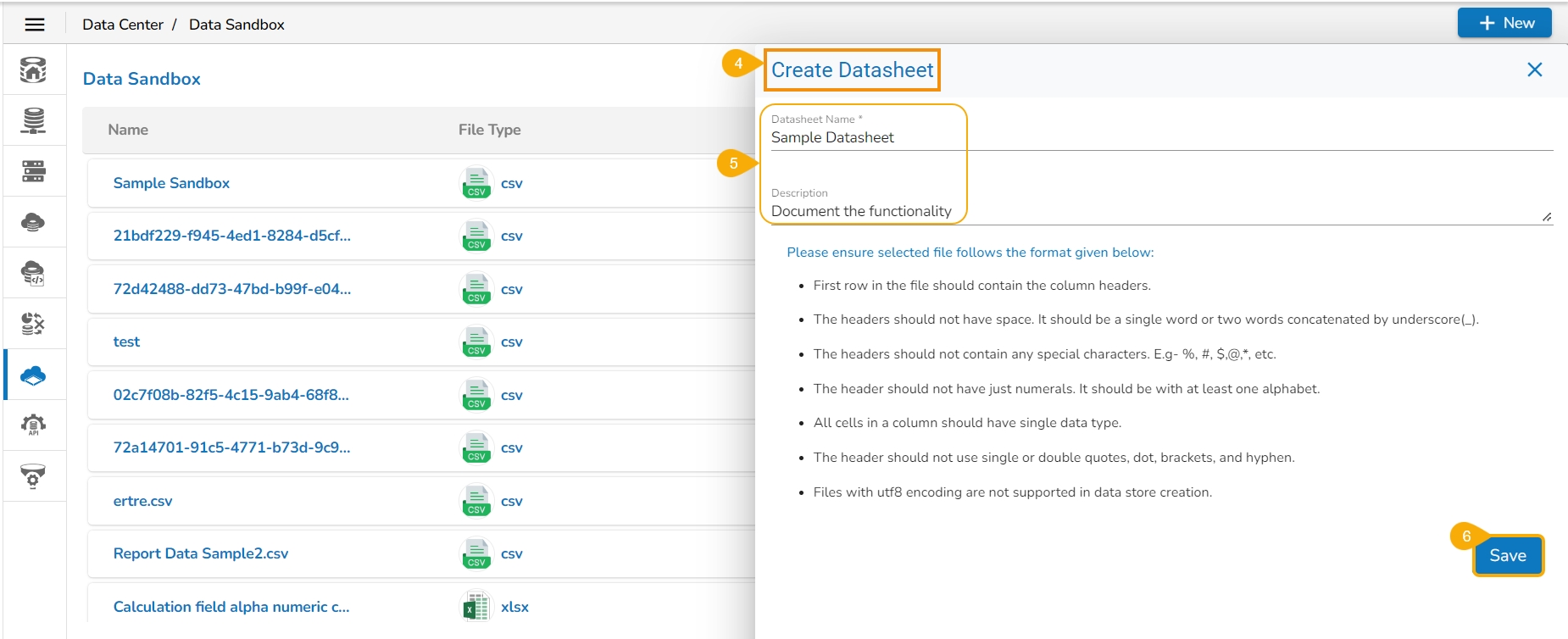
Task: Open the Data Sandbox cloud icon in sidebar
Action: pyautogui.click(x=33, y=375)
